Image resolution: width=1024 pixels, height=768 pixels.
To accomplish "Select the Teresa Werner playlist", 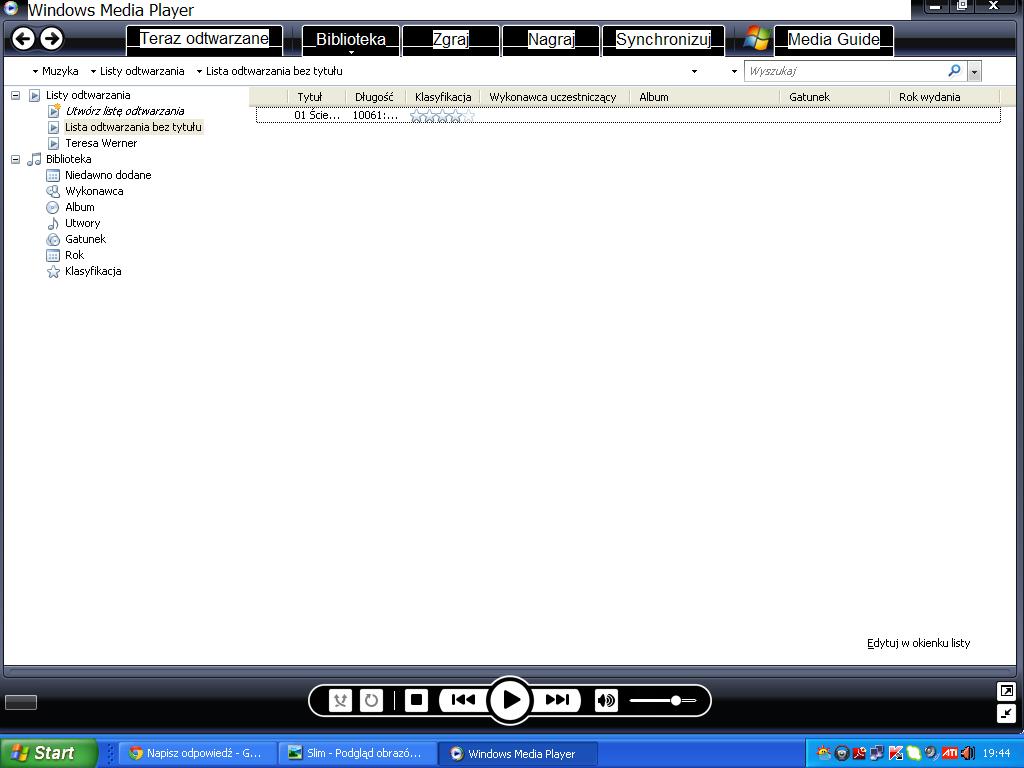I will (x=101, y=143).
